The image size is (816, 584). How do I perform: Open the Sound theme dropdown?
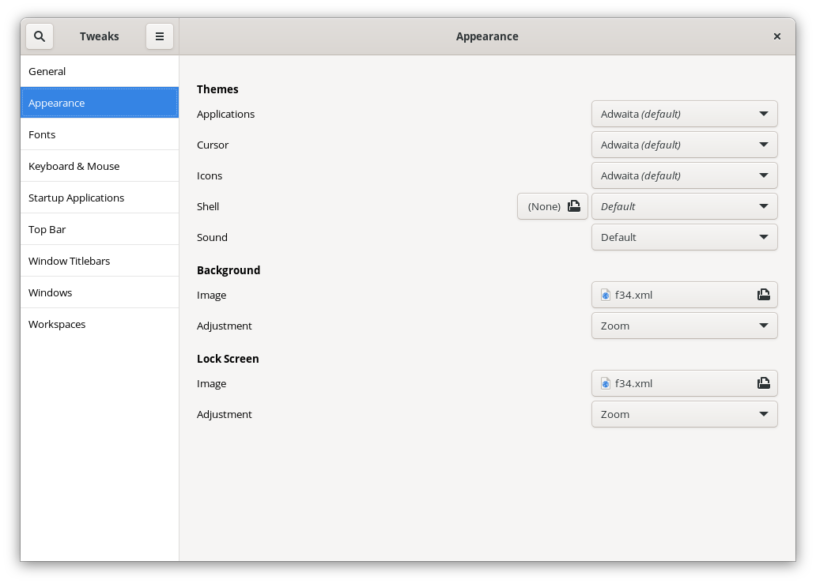tap(684, 237)
